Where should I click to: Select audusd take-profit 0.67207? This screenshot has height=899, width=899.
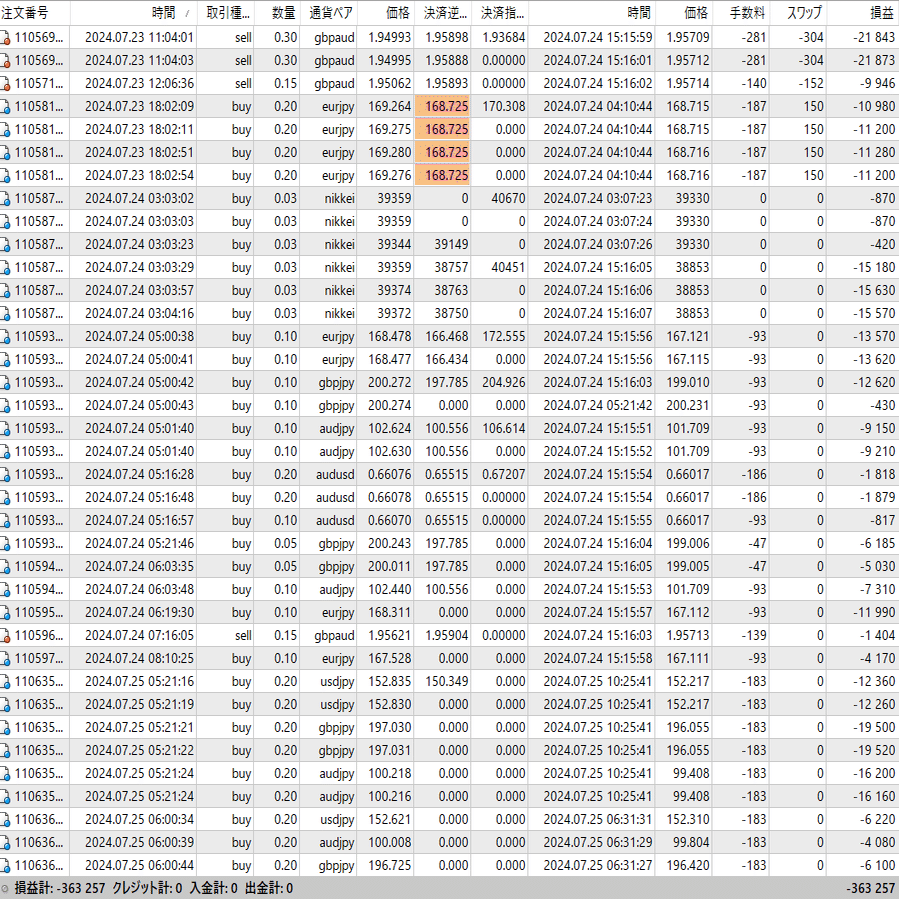[503, 475]
